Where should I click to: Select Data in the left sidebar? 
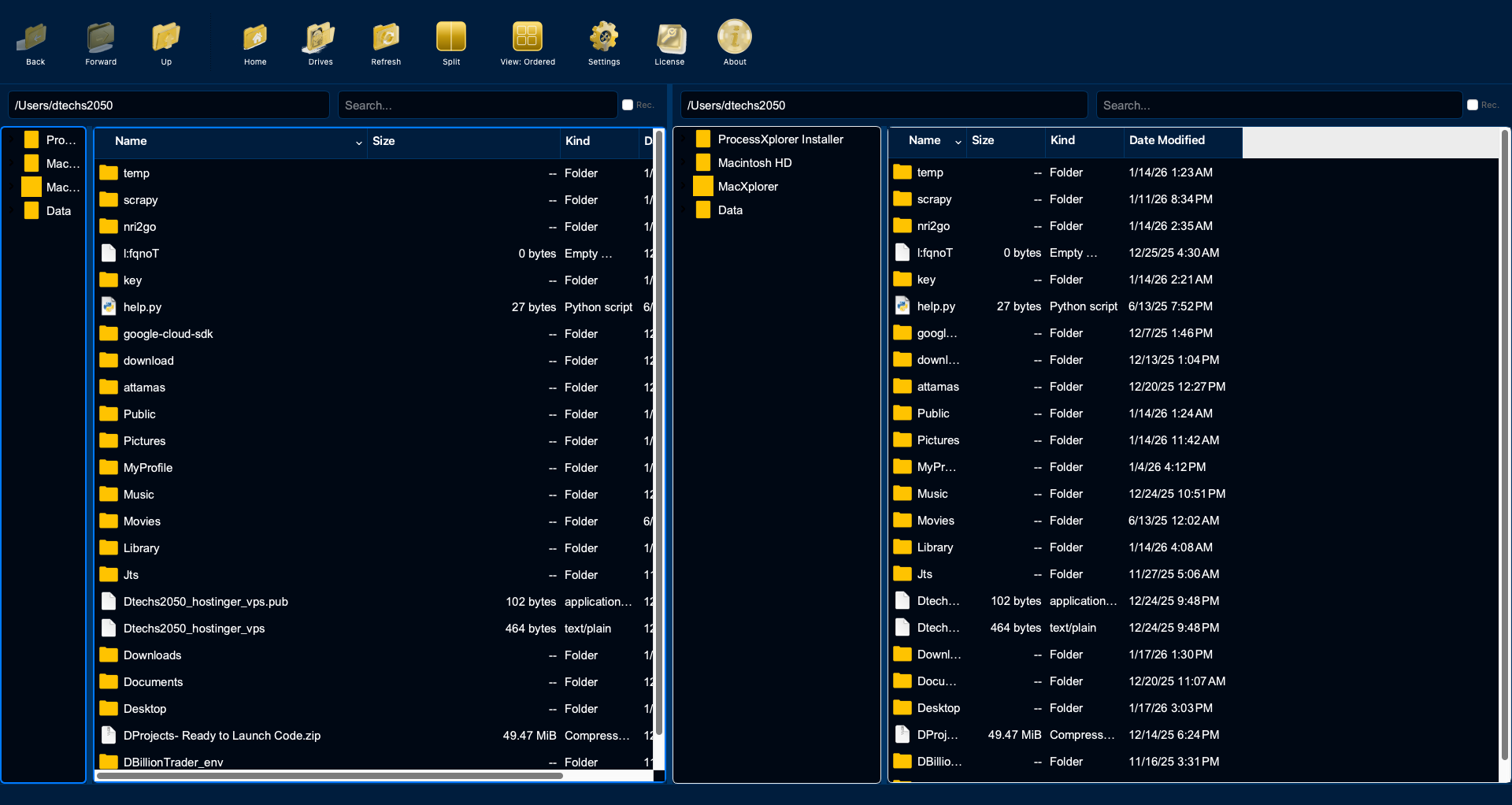pyautogui.click(x=57, y=210)
